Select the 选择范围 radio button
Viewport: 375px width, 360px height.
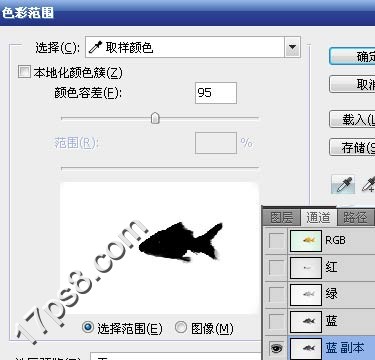pyautogui.click(x=88, y=327)
